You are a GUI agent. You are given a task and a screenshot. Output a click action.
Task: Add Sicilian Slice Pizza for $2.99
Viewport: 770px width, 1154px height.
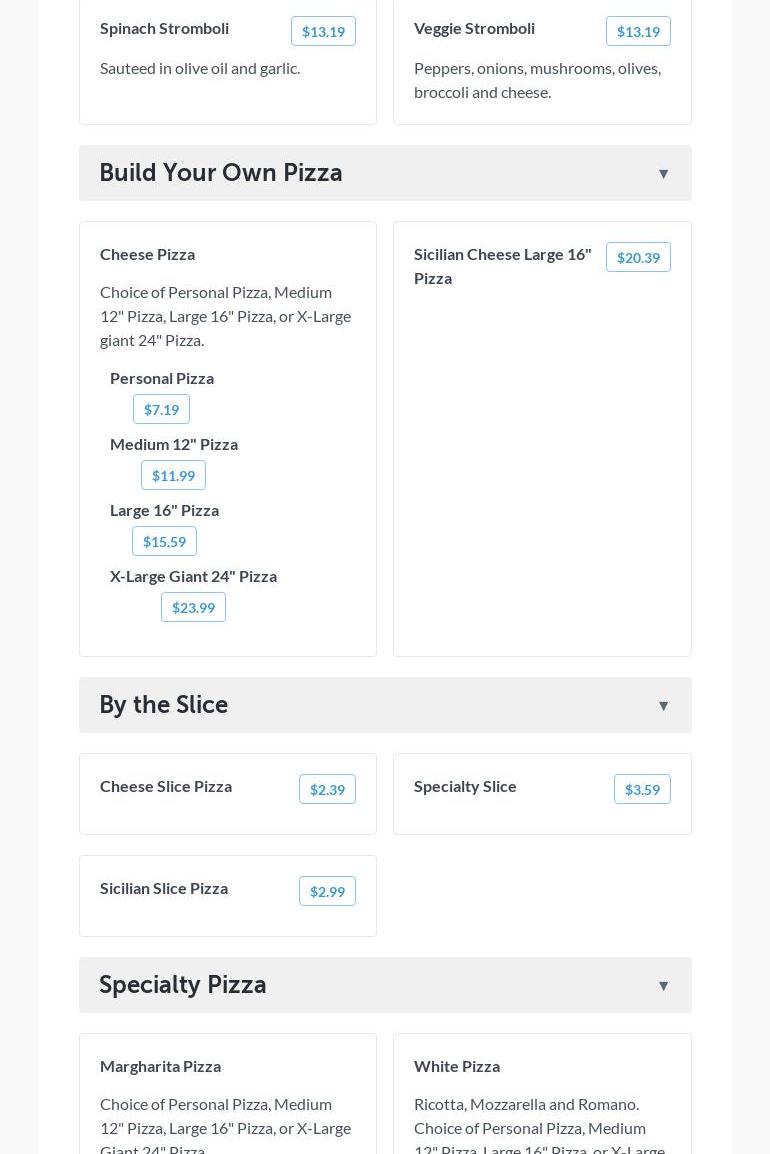tap(327, 892)
